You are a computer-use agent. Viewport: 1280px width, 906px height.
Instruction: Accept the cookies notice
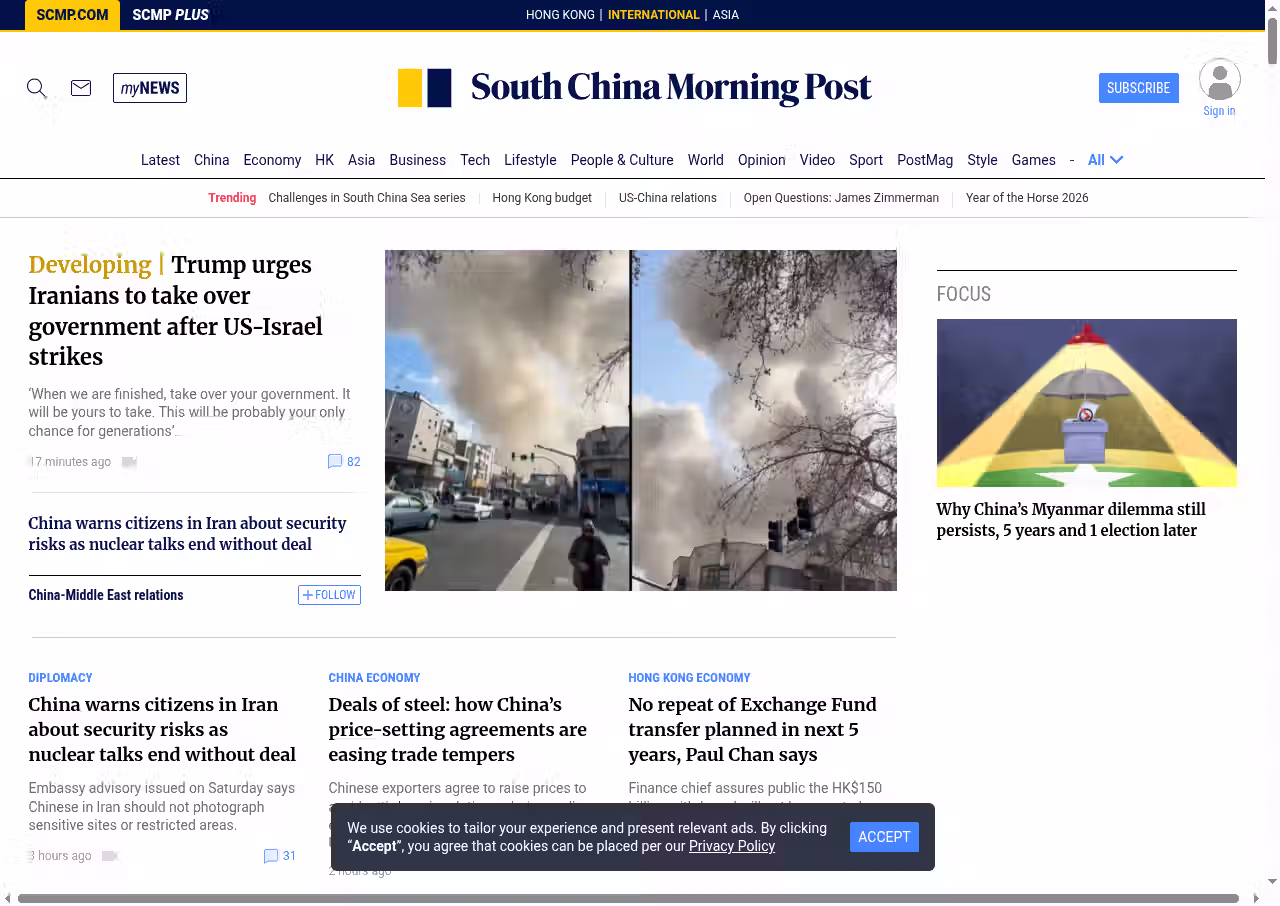tap(884, 837)
